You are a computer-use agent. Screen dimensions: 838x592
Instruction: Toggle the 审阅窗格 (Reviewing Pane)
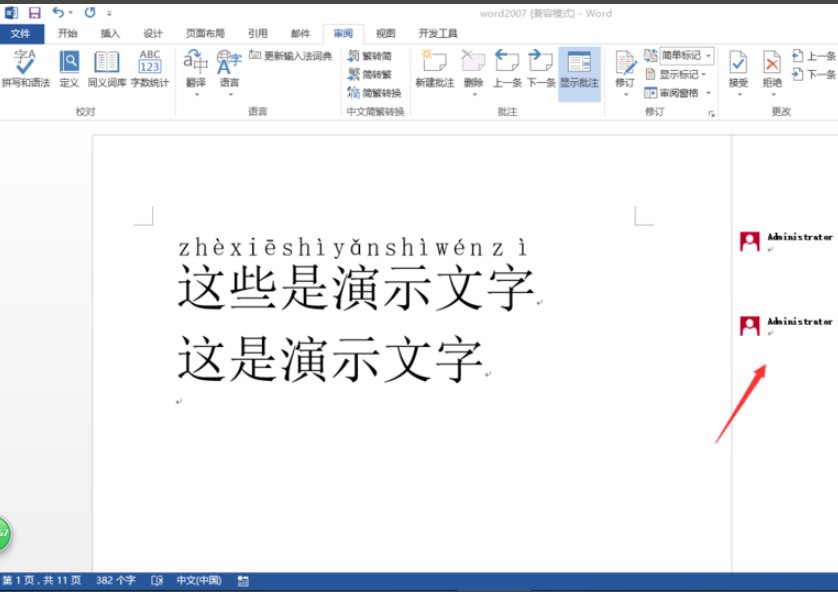click(680, 92)
